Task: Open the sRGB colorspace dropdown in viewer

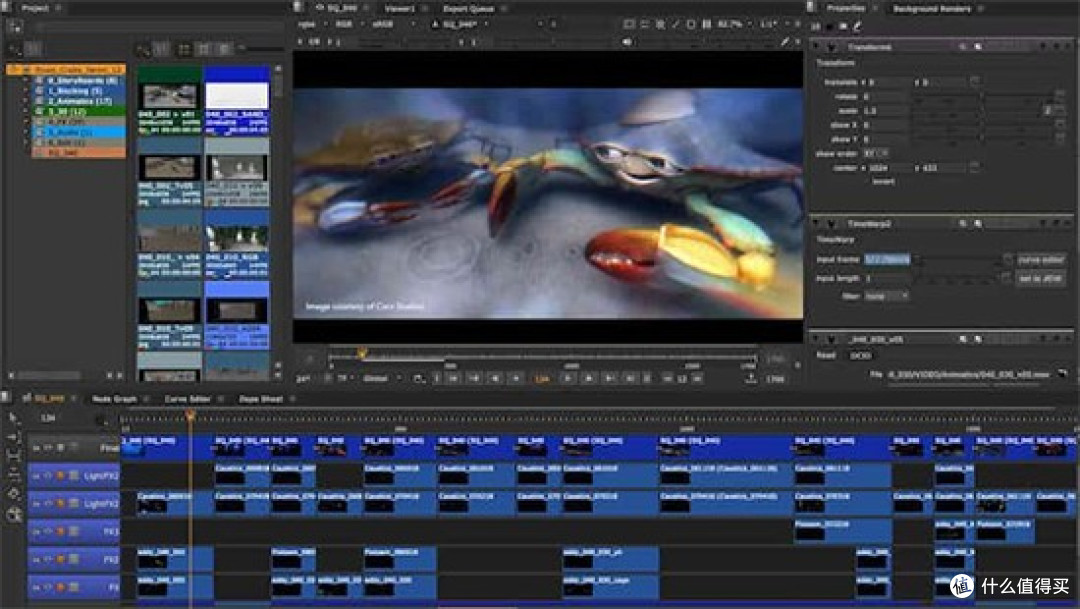Action: pyautogui.click(x=393, y=24)
